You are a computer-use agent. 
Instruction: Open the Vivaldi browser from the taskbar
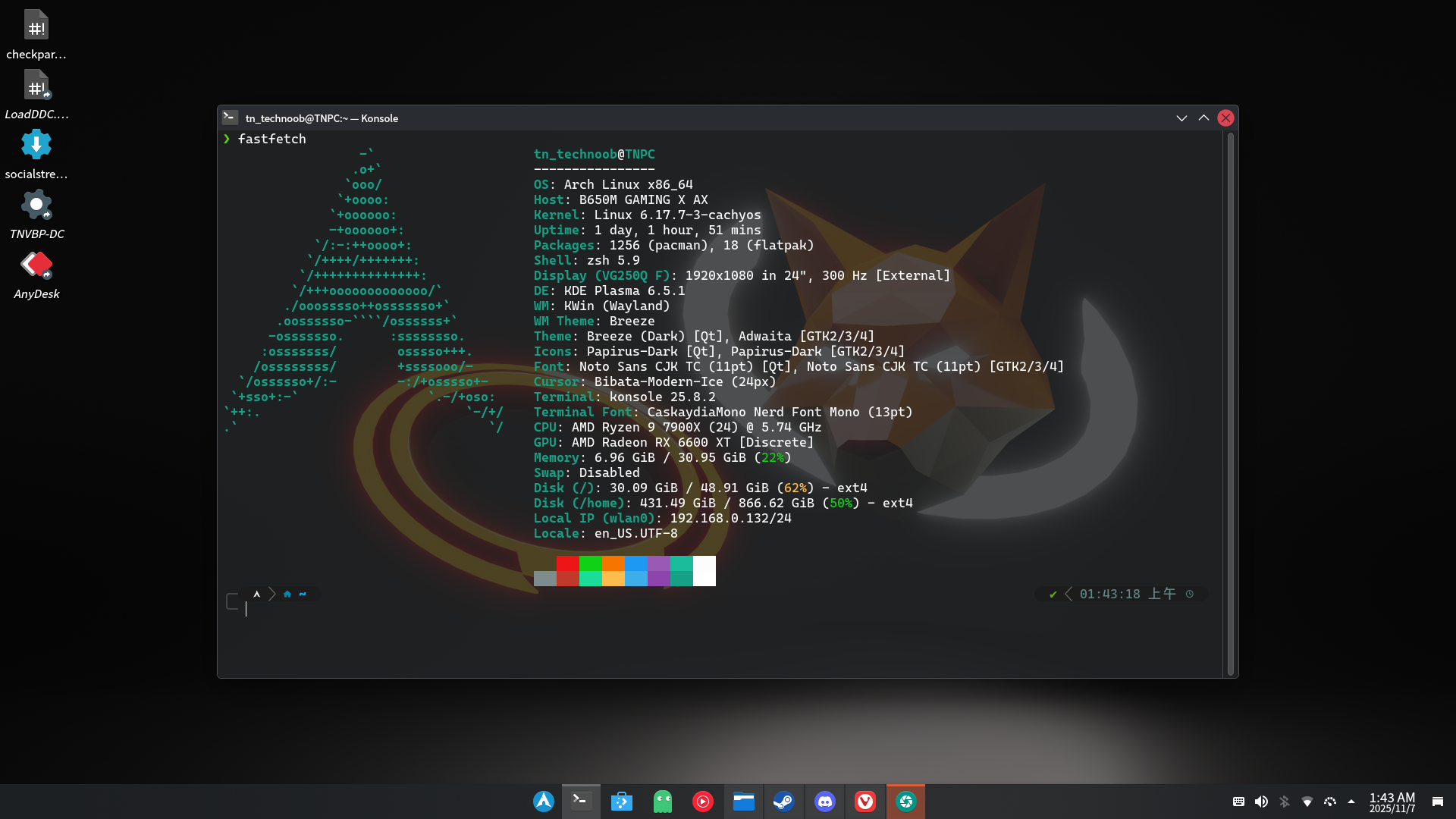click(865, 802)
